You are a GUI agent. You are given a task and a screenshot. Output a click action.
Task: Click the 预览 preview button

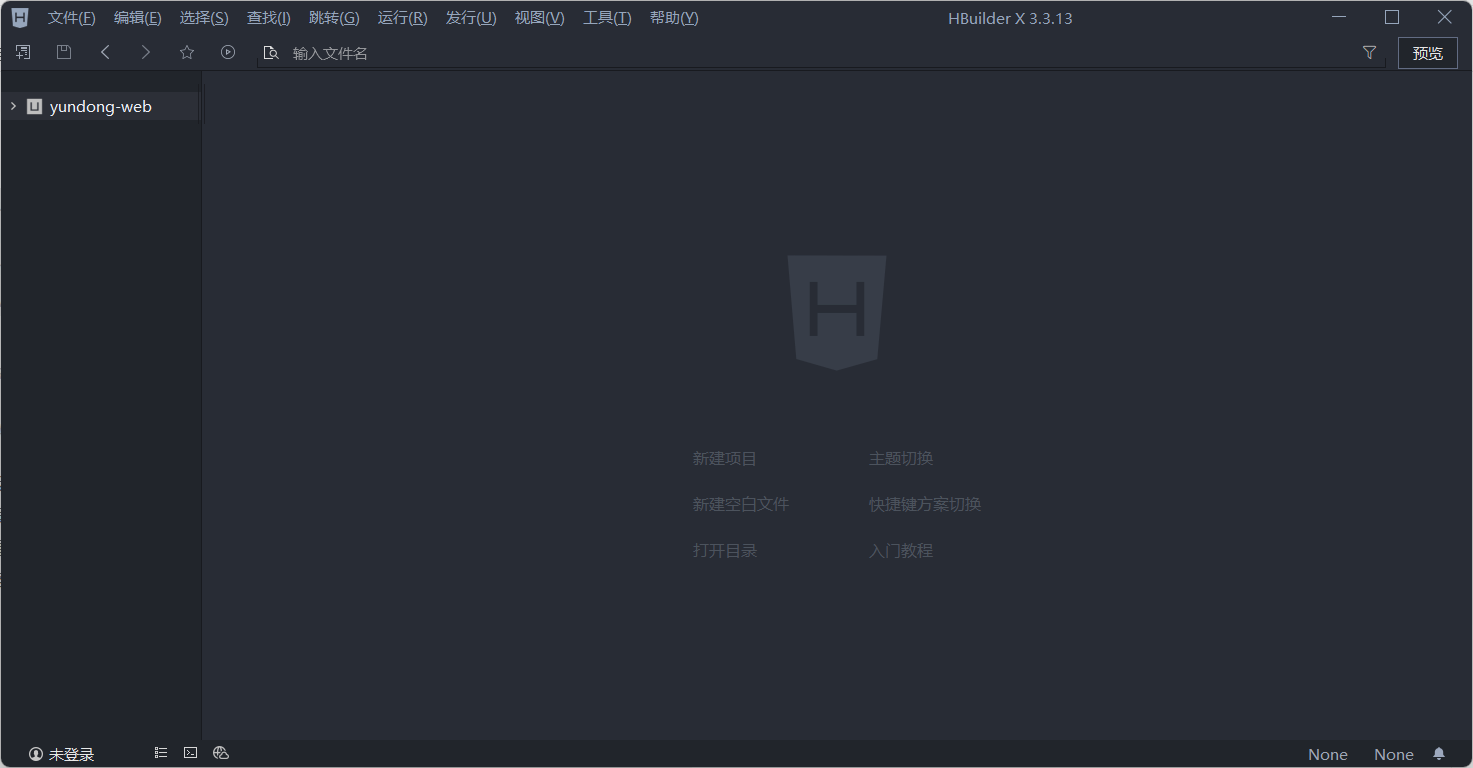[x=1427, y=52]
